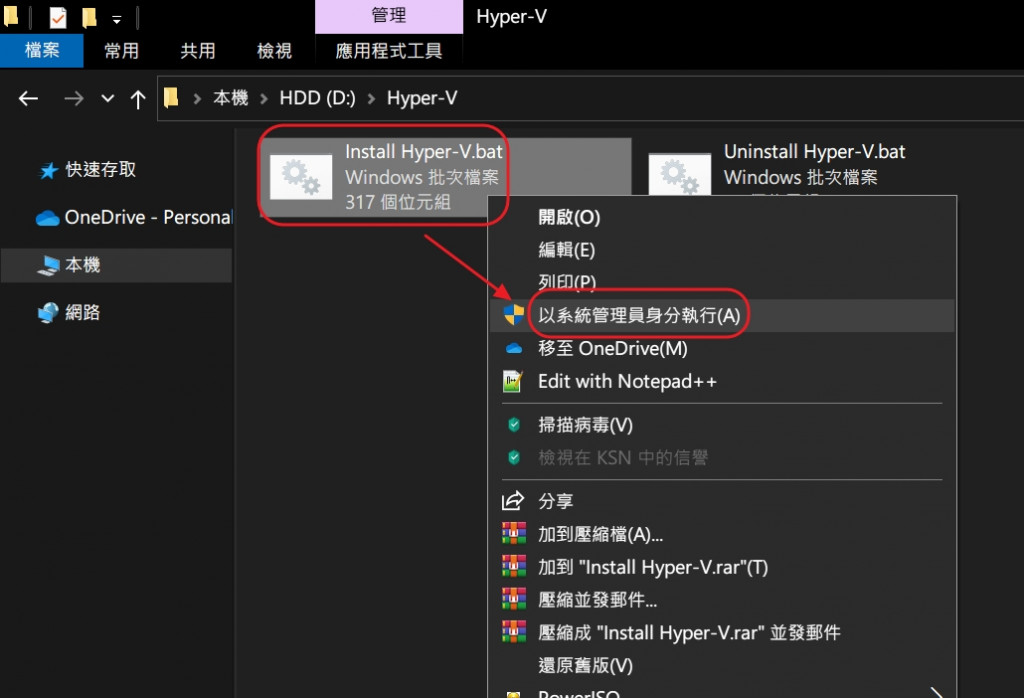Select 網路 in navigation pane
The height and width of the screenshot is (698, 1024).
click(x=82, y=312)
